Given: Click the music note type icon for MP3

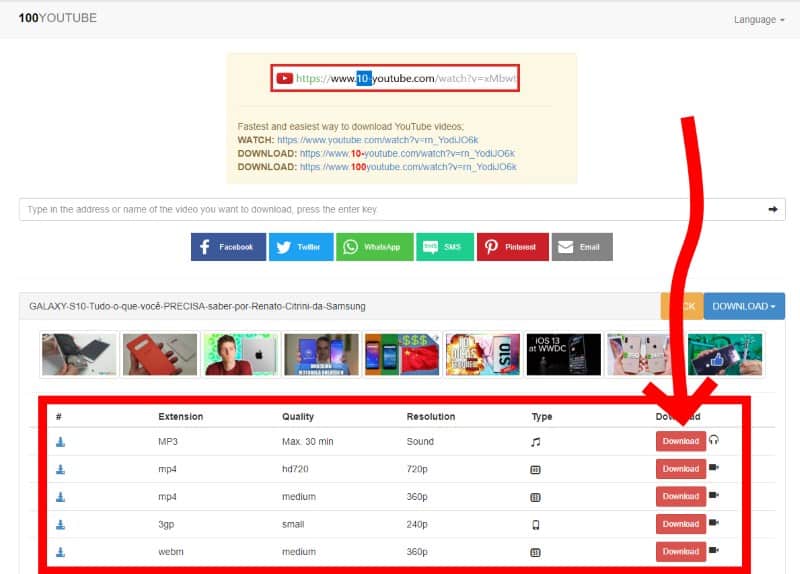Looking at the screenshot, I should [x=535, y=442].
